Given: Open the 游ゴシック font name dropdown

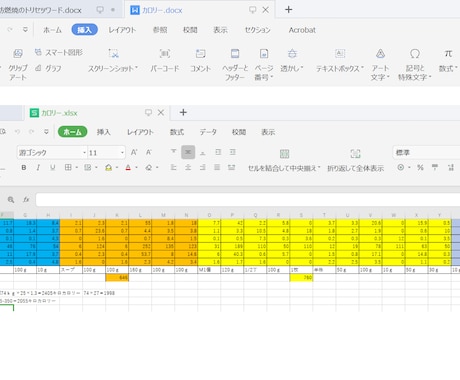Looking at the screenshot, I should [x=84, y=153].
